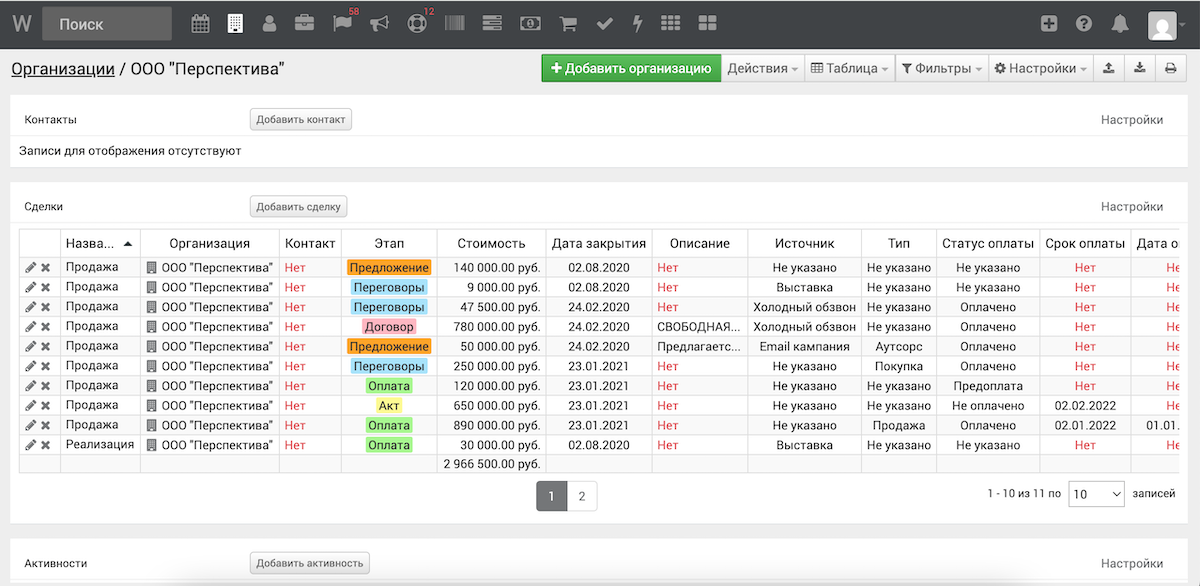Sort deals by Стоимость column header
Image resolution: width=1200 pixels, height=586 pixels.
pyautogui.click(x=491, y=243)
